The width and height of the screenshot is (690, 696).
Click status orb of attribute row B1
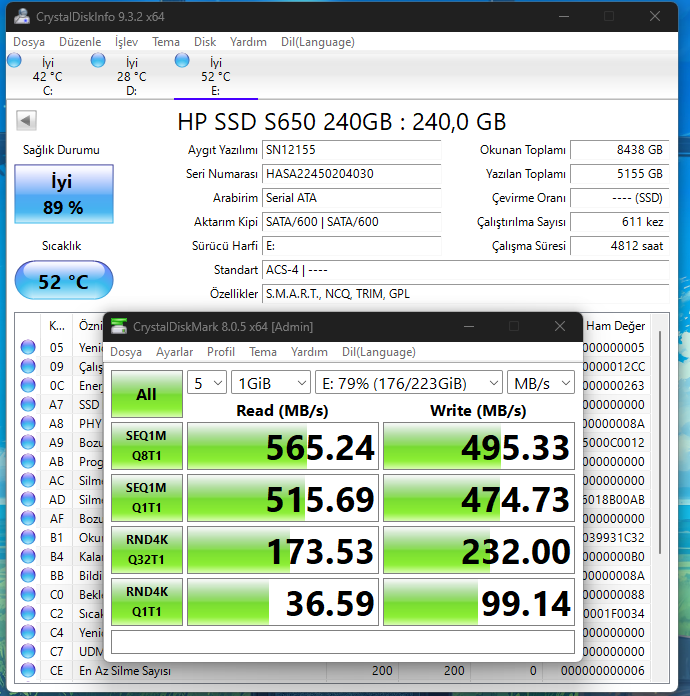pos(28,538)
